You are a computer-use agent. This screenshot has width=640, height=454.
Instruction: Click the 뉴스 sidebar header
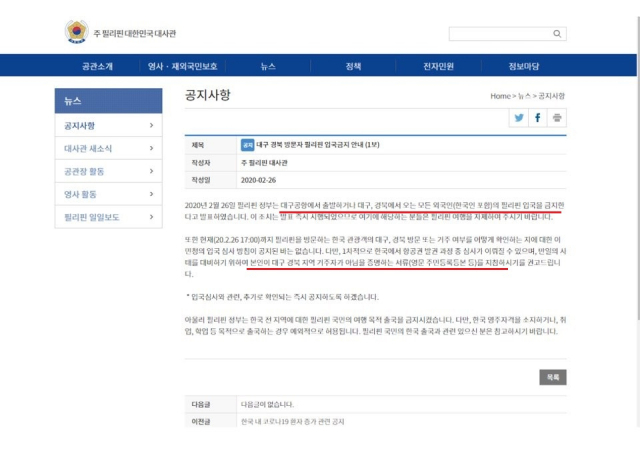coord(109,101)
